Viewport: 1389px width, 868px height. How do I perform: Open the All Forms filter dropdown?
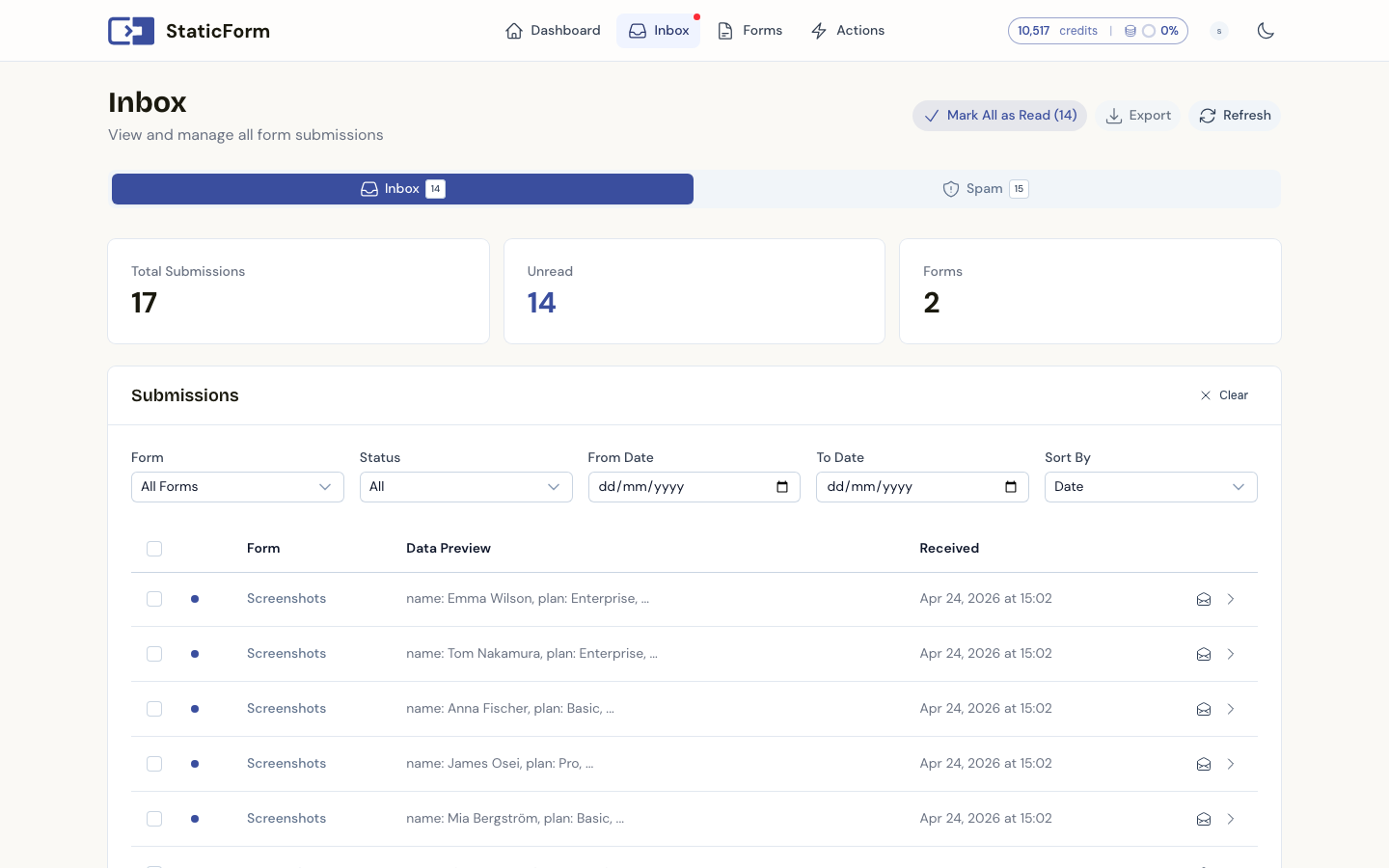point(237,487)
